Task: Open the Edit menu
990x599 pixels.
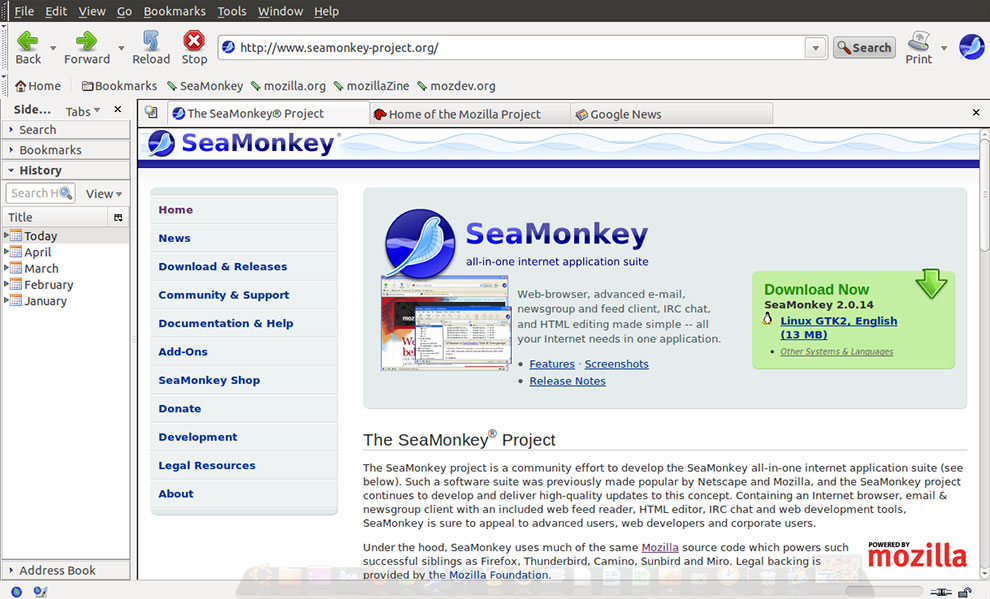Action: 56,11
